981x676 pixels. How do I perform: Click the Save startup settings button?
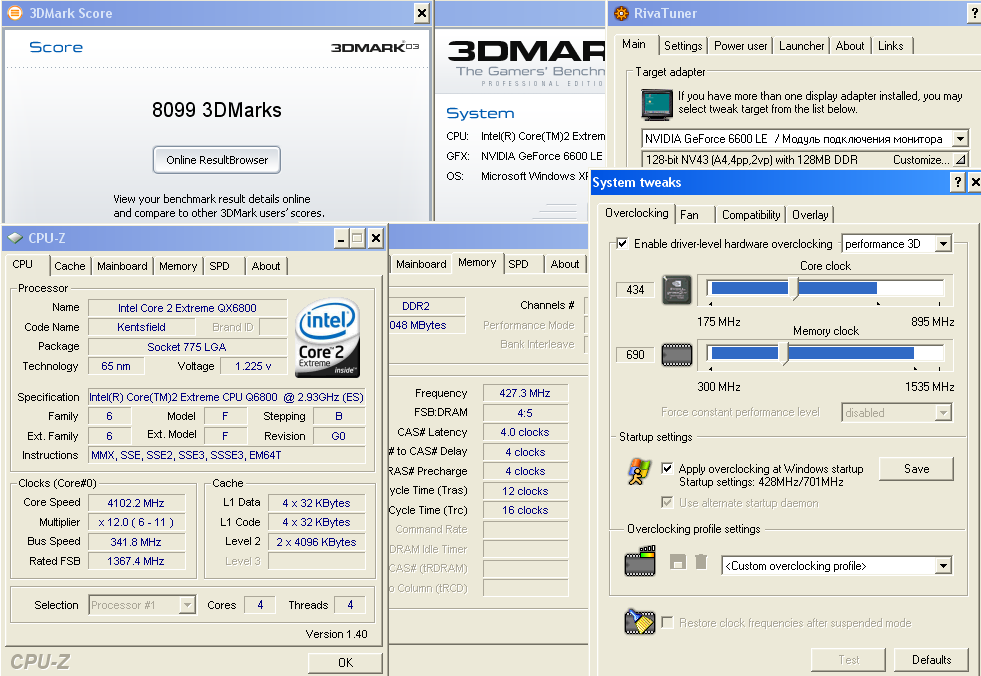[x=917, y=469]
